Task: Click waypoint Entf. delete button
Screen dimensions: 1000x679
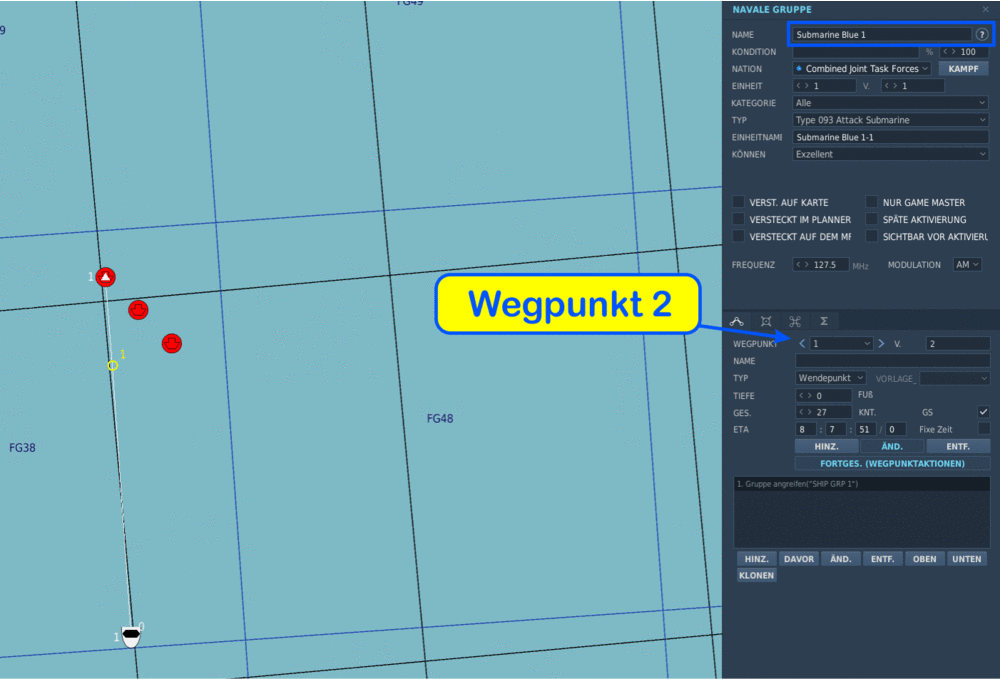Action: pyautogui.click(x=958, y=446)
